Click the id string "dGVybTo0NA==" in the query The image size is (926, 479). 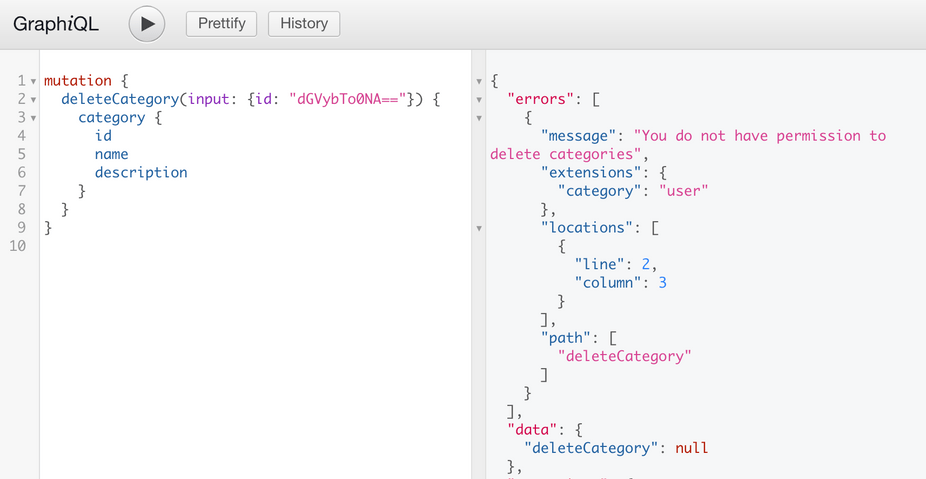pos(347,99)
